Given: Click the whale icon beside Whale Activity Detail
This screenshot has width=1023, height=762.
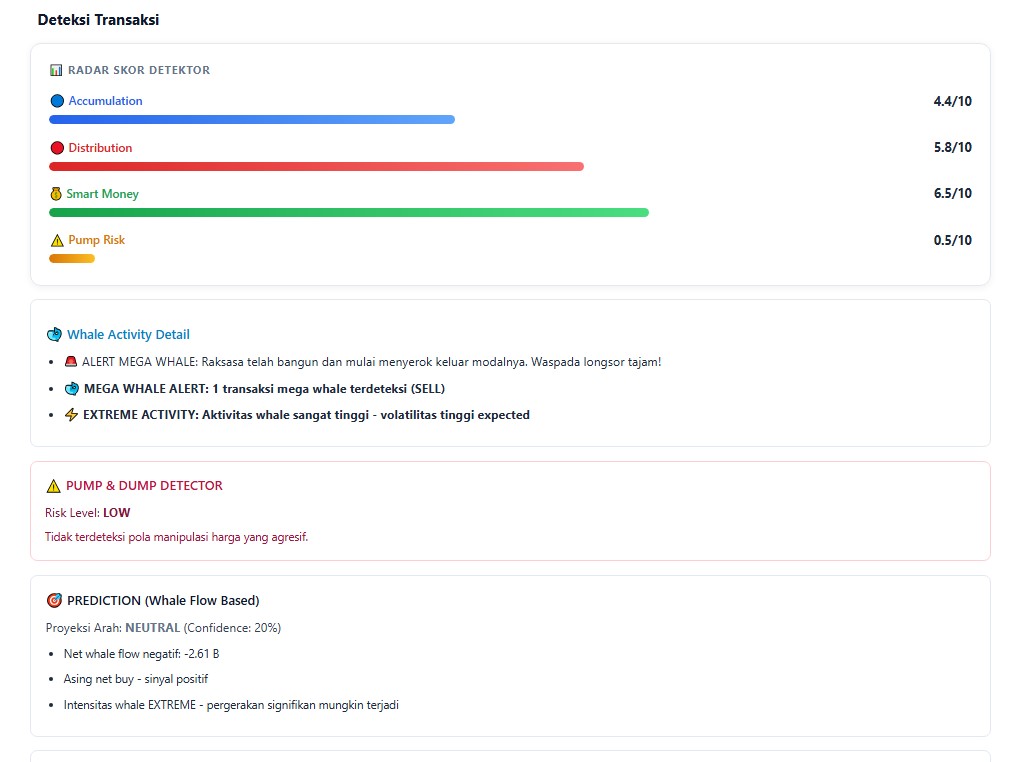Looking at the screenshot, I should click(54, 335).
